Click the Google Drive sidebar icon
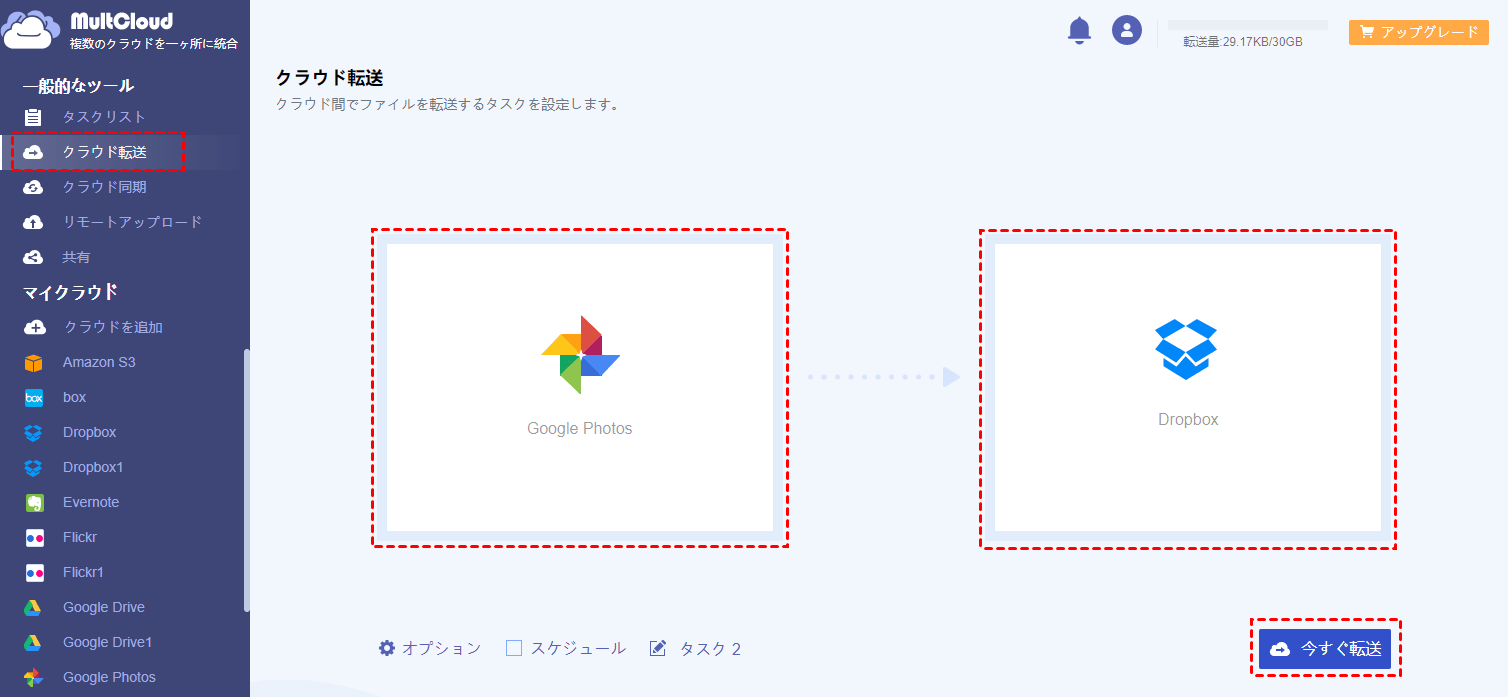The width and height of the screenshot is (1508, 697). click(33, 607)
